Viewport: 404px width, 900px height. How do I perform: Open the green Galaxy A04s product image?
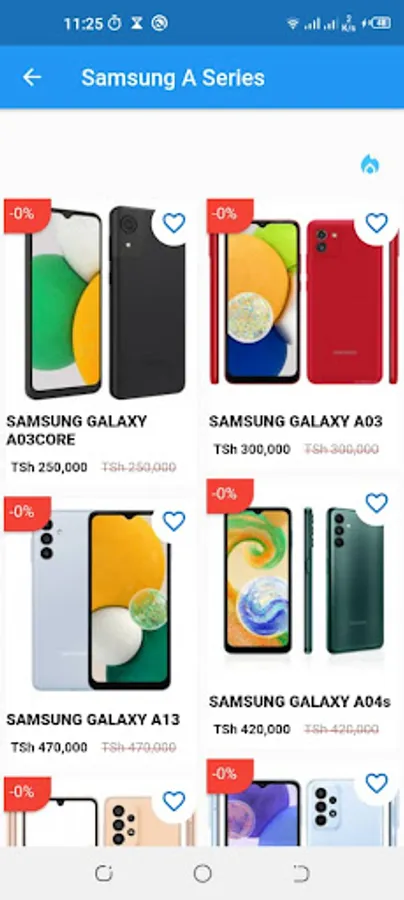tap(304, 580)
